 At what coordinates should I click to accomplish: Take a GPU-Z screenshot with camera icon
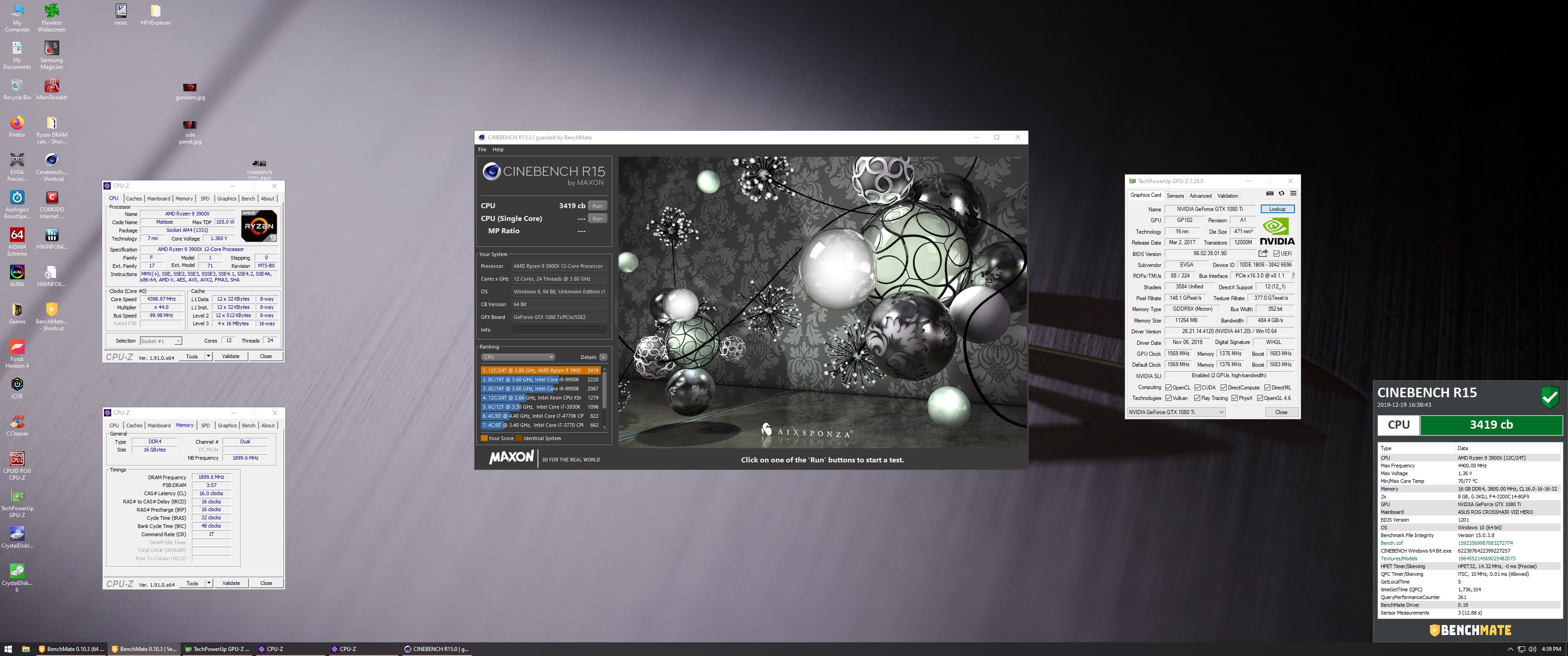tap(1270, 194)
